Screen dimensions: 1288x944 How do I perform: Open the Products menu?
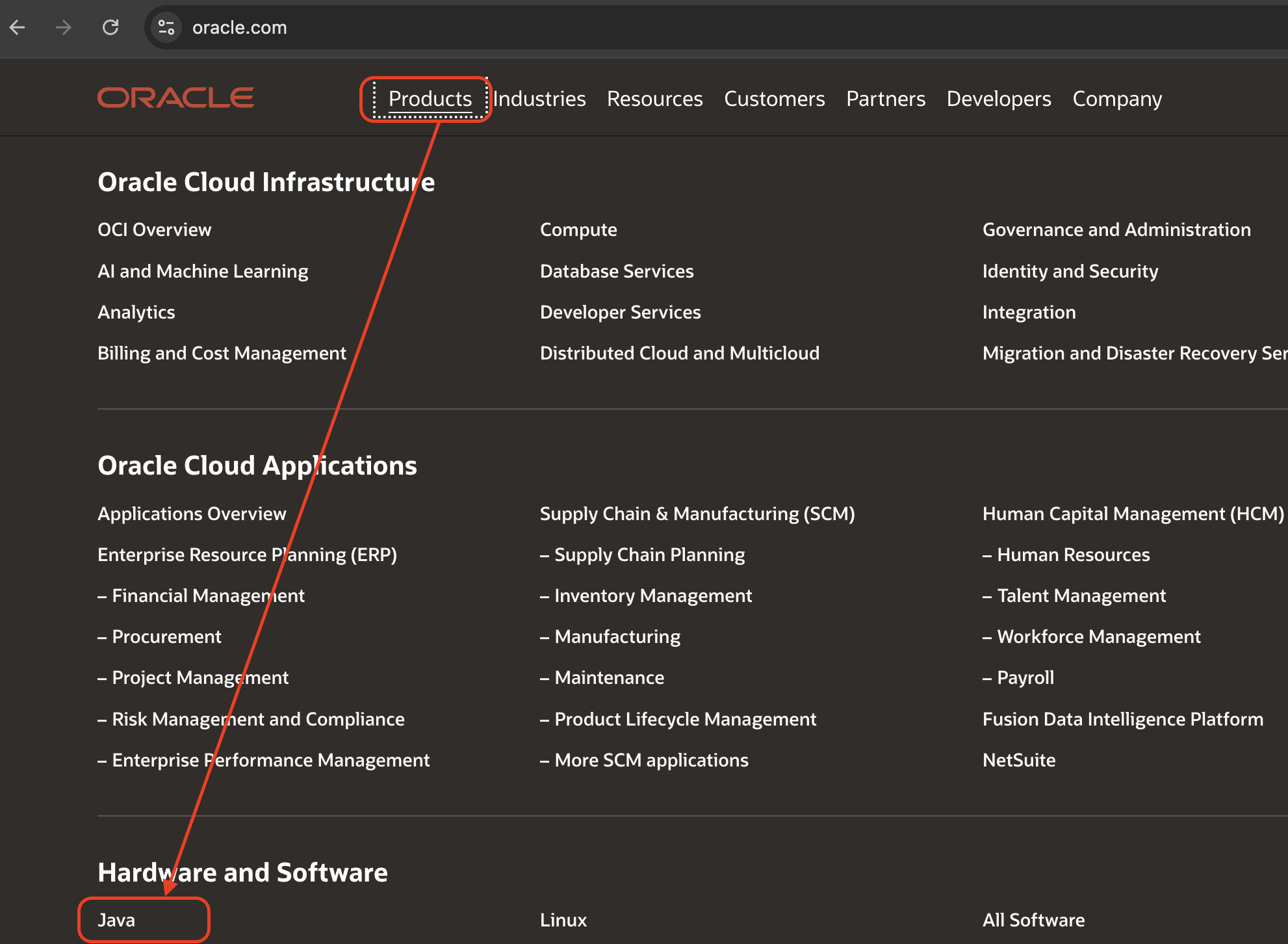click(x=430, y=99)
